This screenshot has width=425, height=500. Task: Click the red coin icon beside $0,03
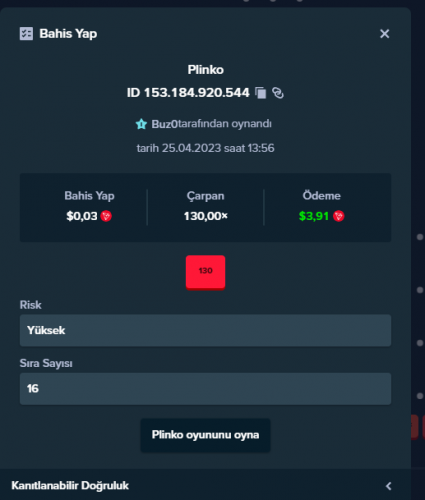[x=106, y=216]
